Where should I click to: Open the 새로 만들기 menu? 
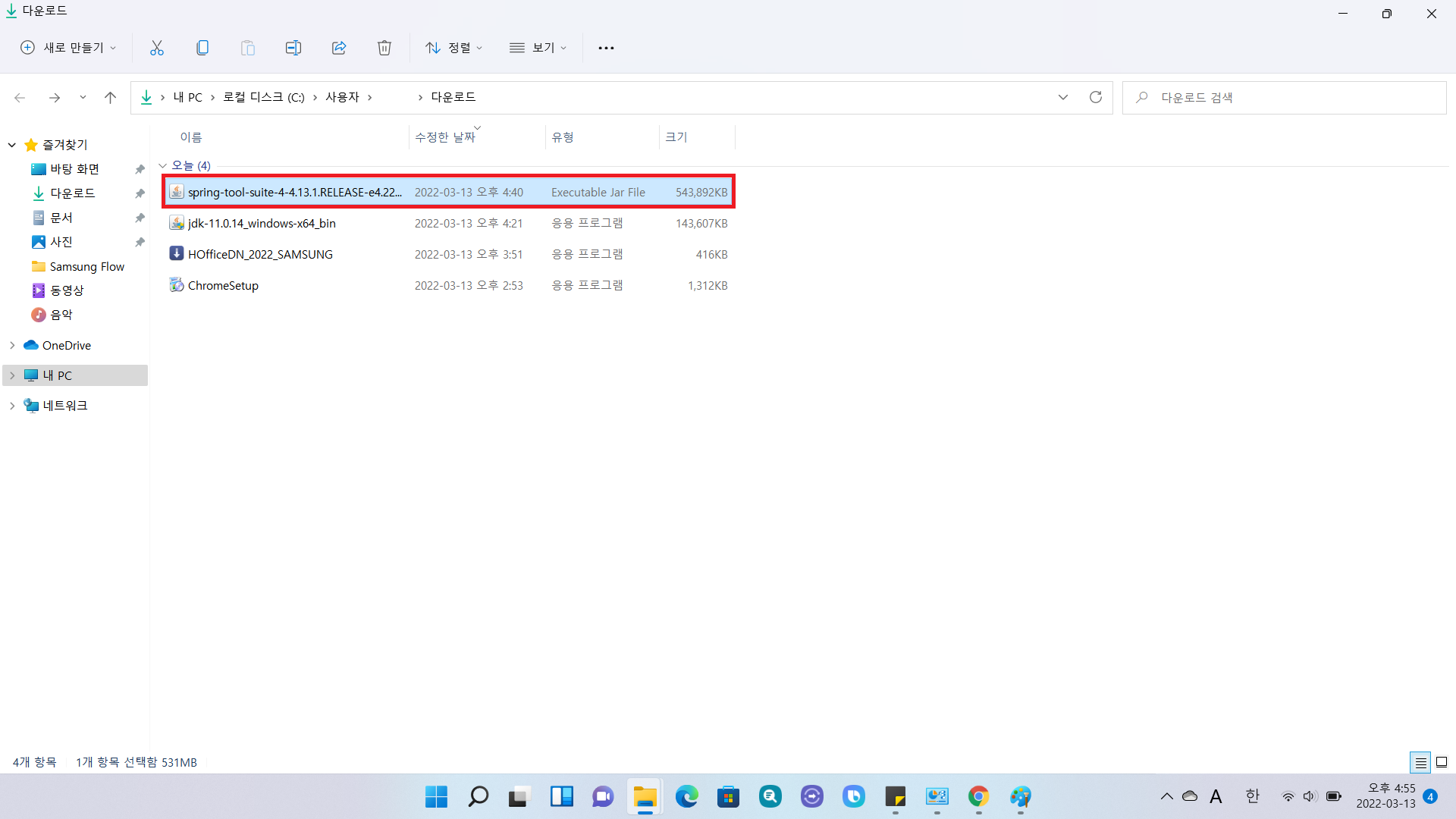pyautogui.click(x=68, y=48)
